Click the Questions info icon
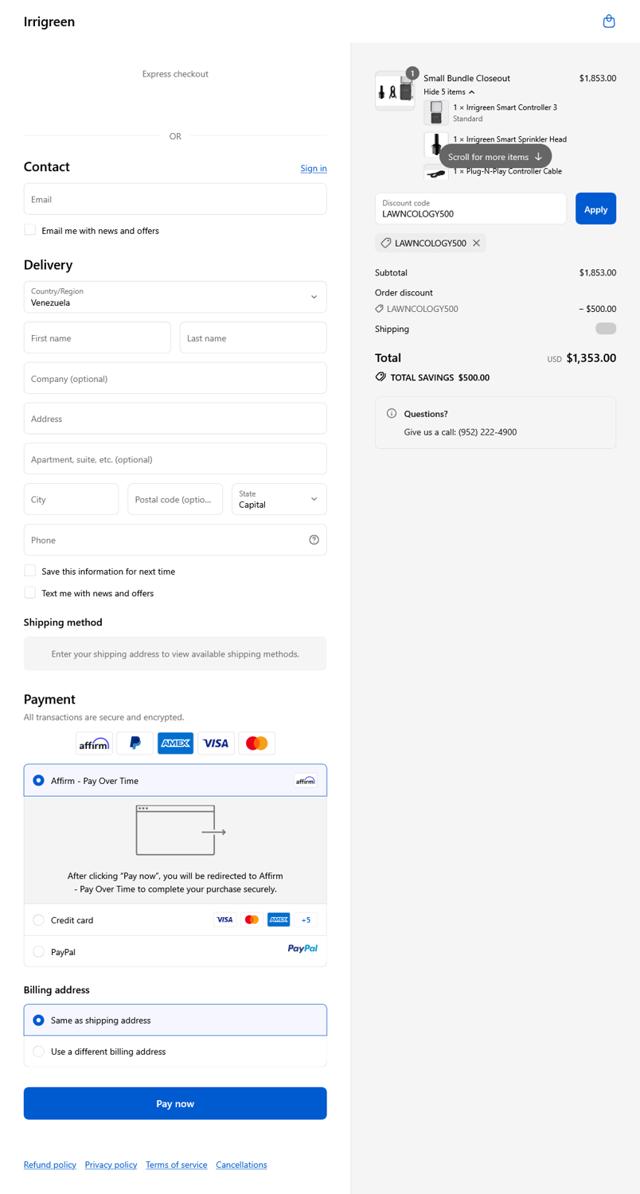Image resolution: width=640 pixels, height=1194 pixels. click(392, 413)
